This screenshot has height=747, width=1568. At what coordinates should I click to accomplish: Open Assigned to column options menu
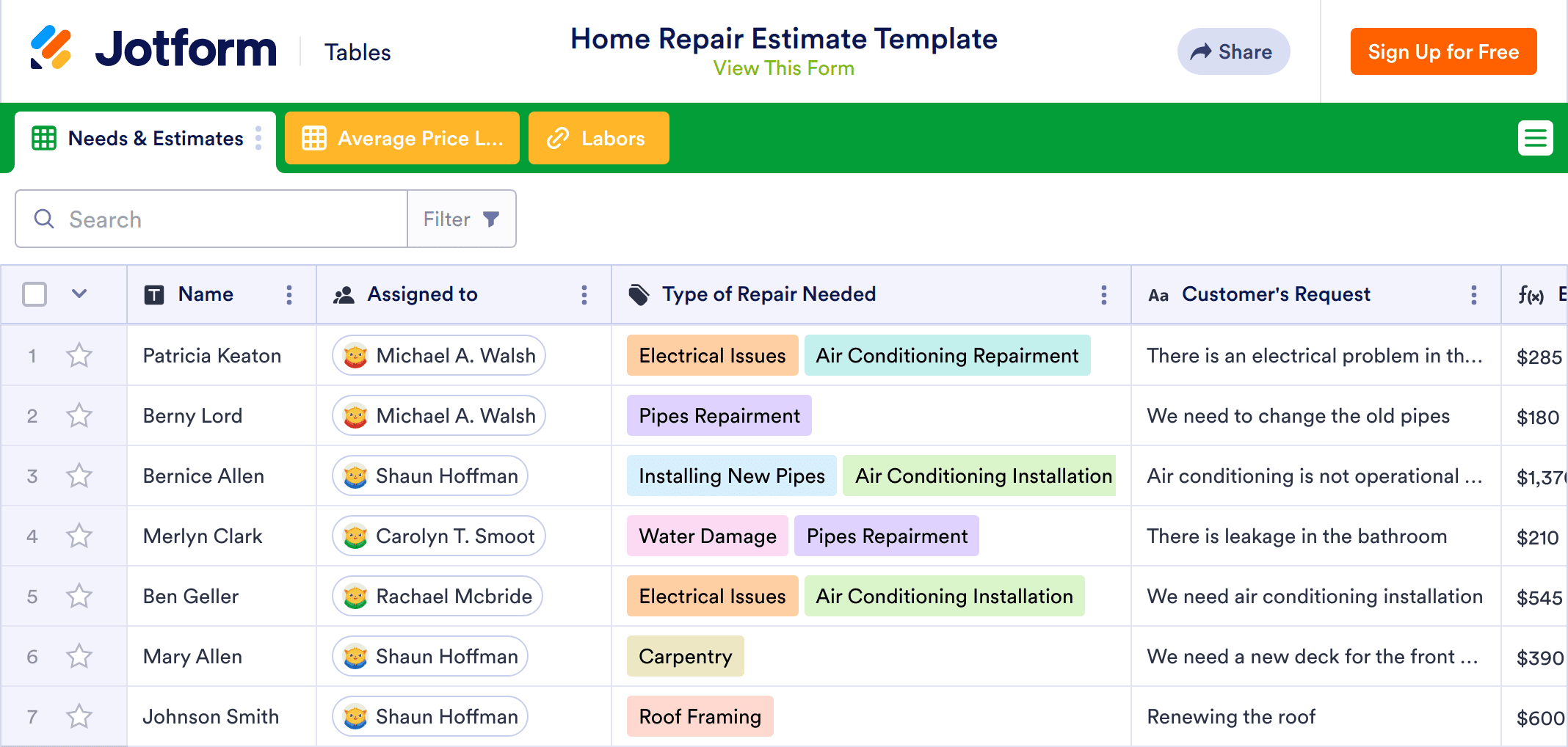click(x=584, y=295)
